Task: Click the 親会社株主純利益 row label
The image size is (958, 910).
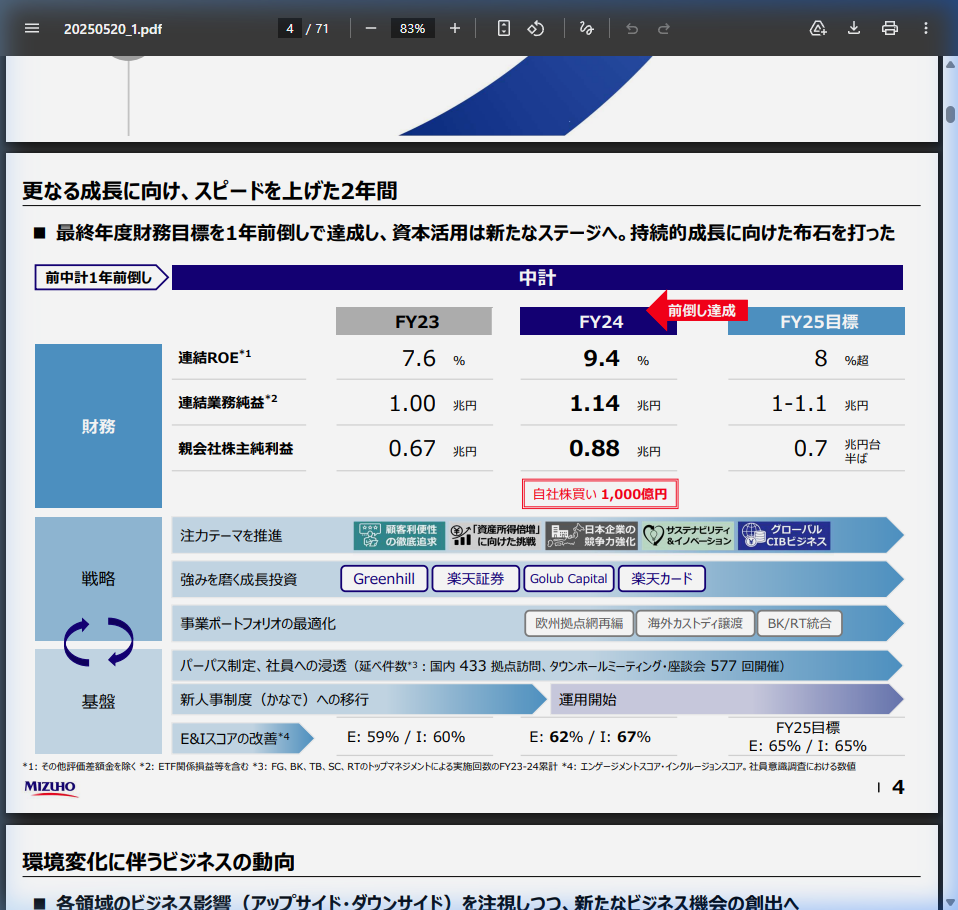Action: (235, 449)
